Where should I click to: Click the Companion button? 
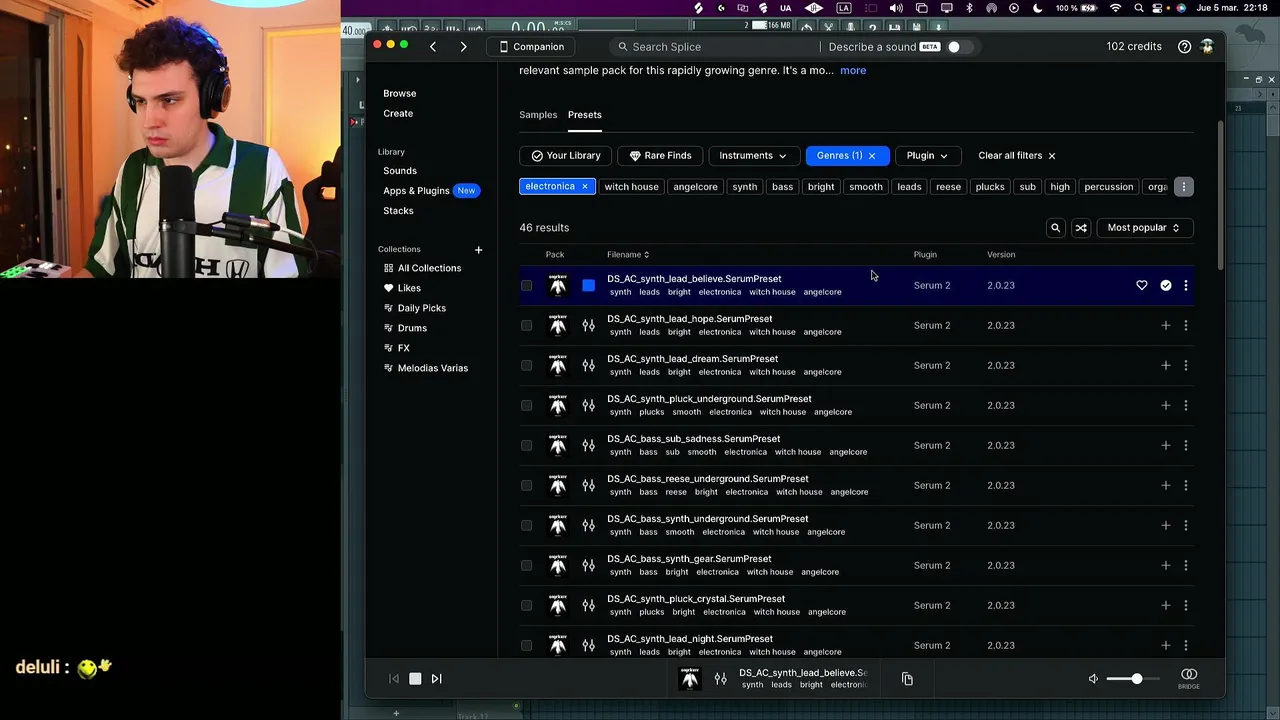click(x=532, y=47)
